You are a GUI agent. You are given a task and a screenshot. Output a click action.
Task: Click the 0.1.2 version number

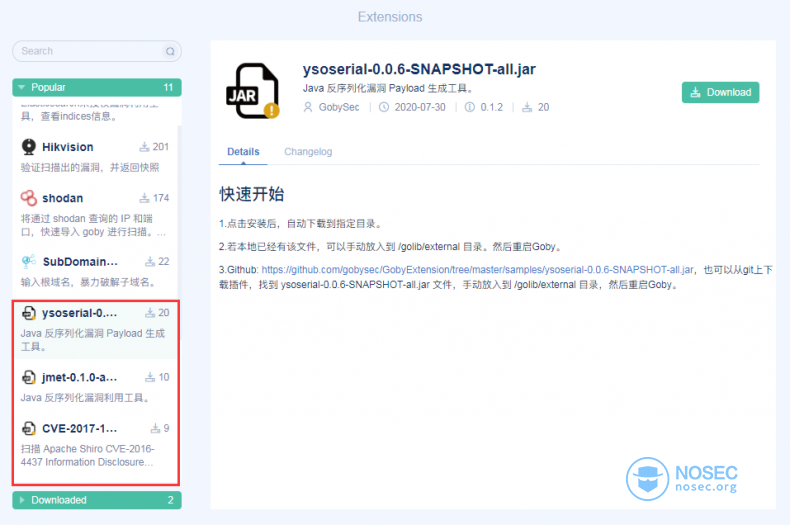pos(491,107)
